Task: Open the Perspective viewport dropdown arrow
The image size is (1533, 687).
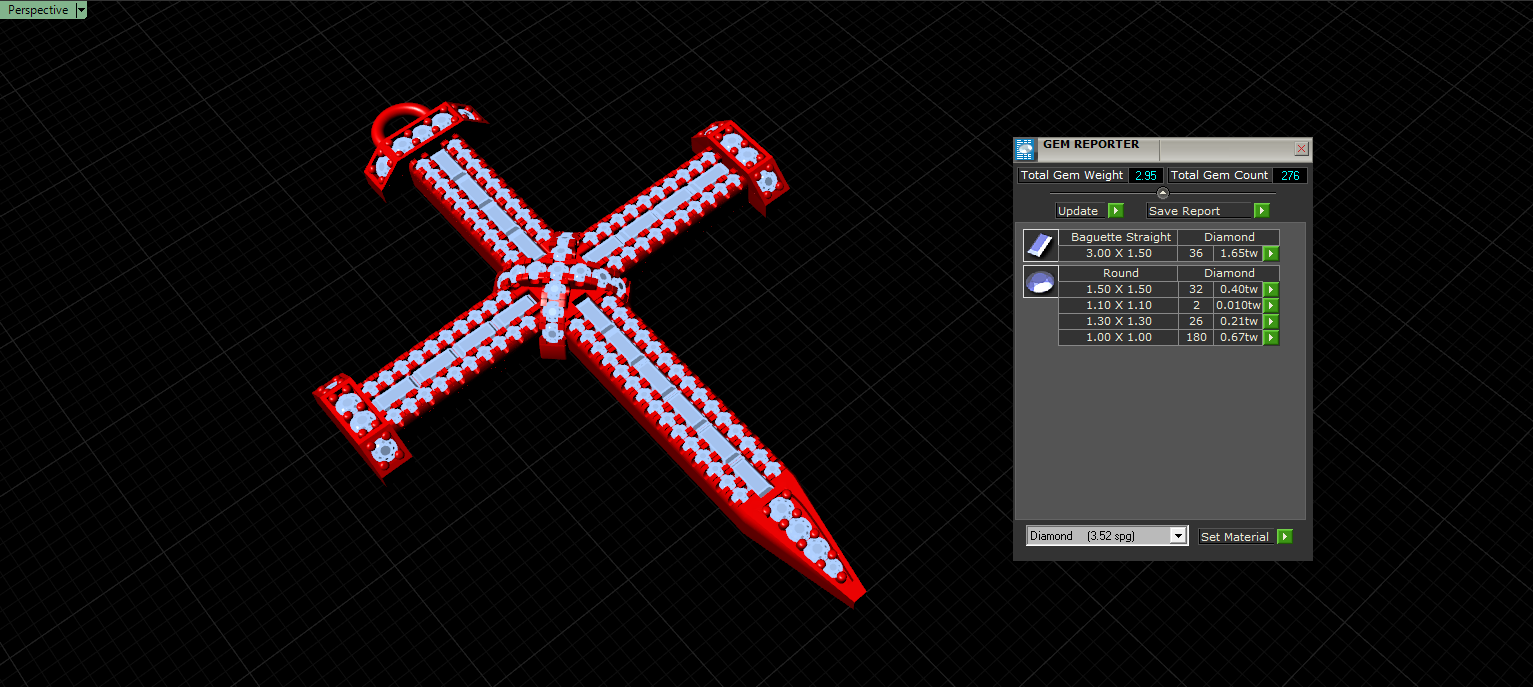Action: (x=81, y=10)
